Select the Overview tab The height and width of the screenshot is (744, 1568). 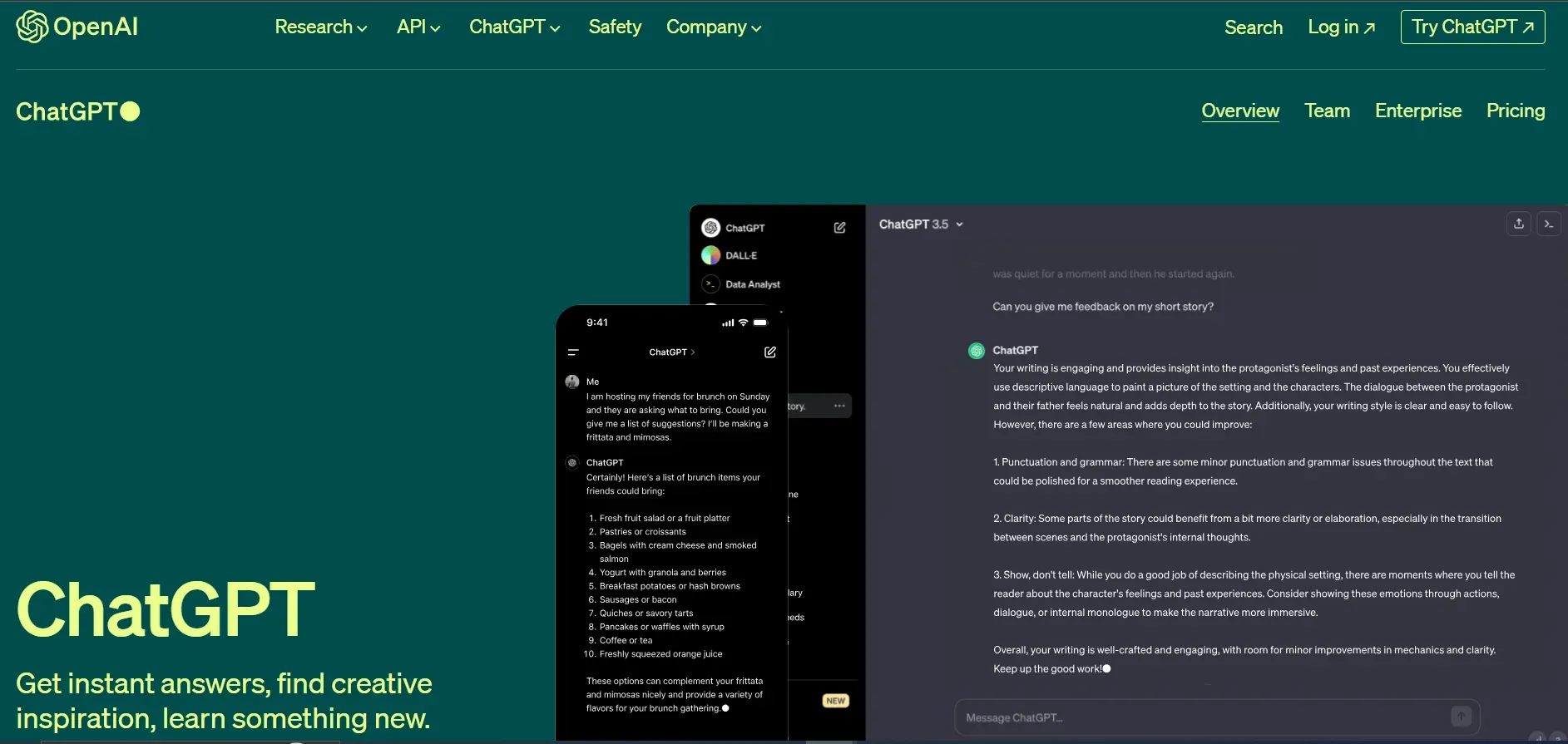[x=1240, y=111]
